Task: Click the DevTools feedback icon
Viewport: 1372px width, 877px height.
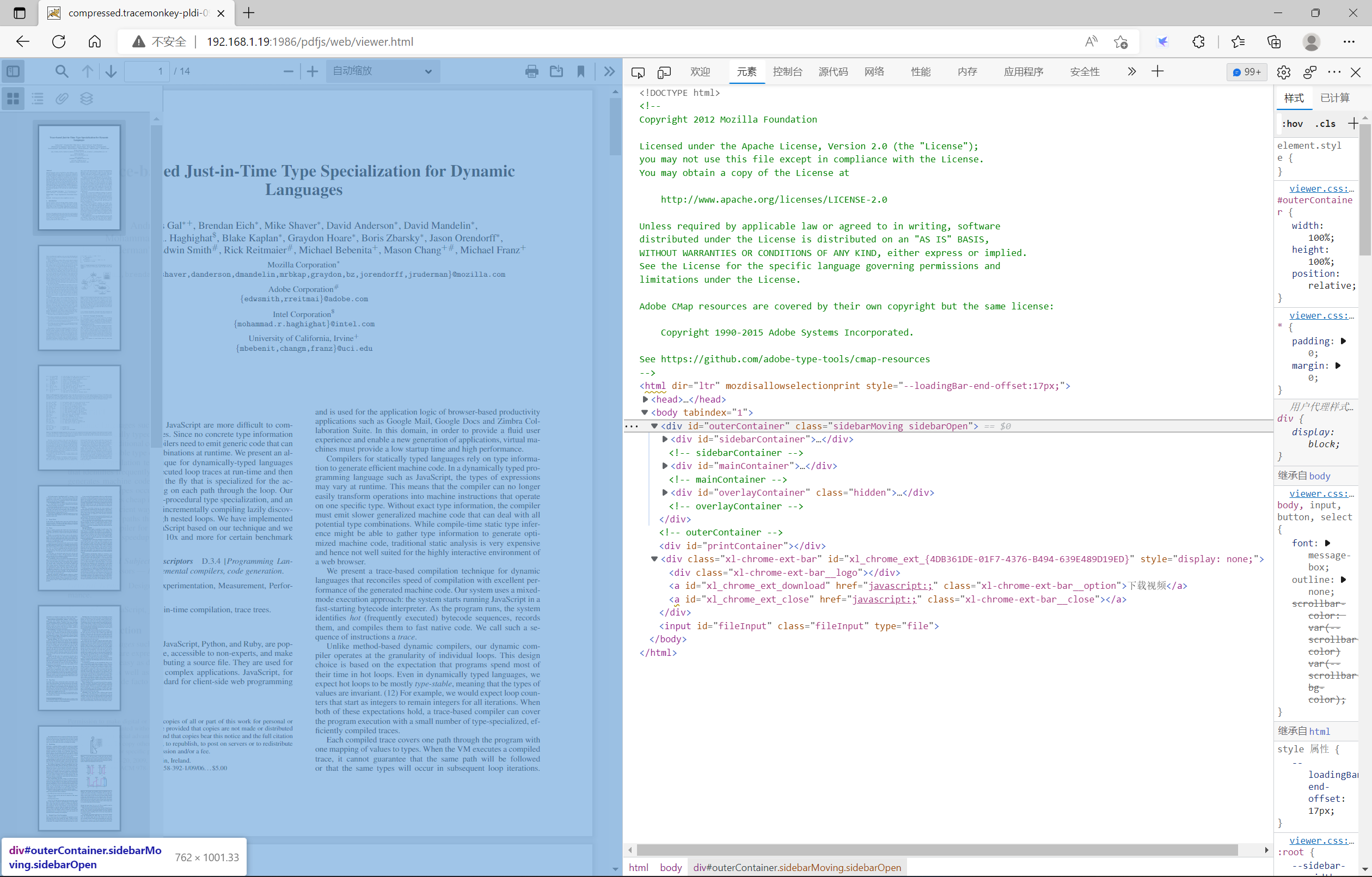Action: 1309,72
